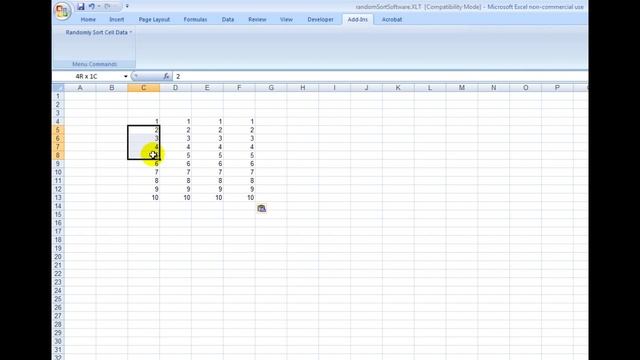Select row 5 header

(58, 130)
